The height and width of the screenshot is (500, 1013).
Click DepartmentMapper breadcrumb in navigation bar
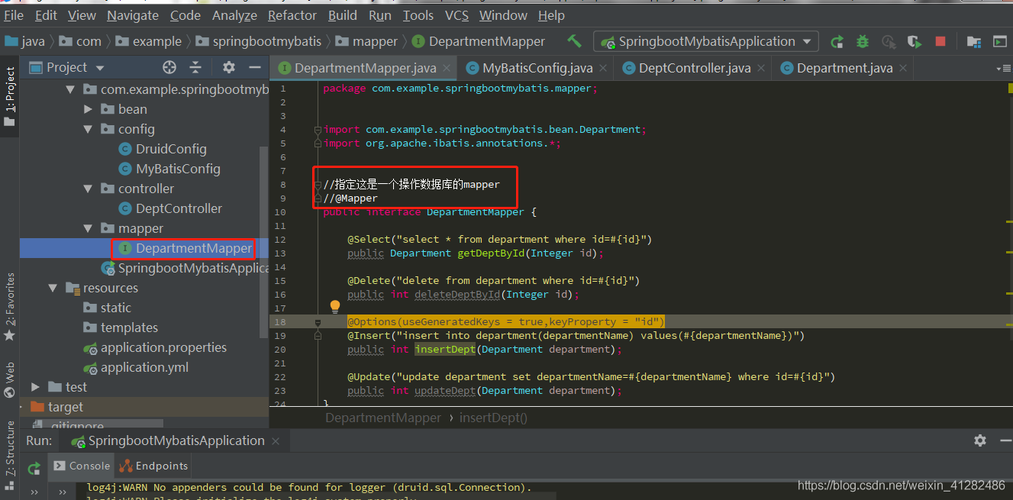coord(478,42)
